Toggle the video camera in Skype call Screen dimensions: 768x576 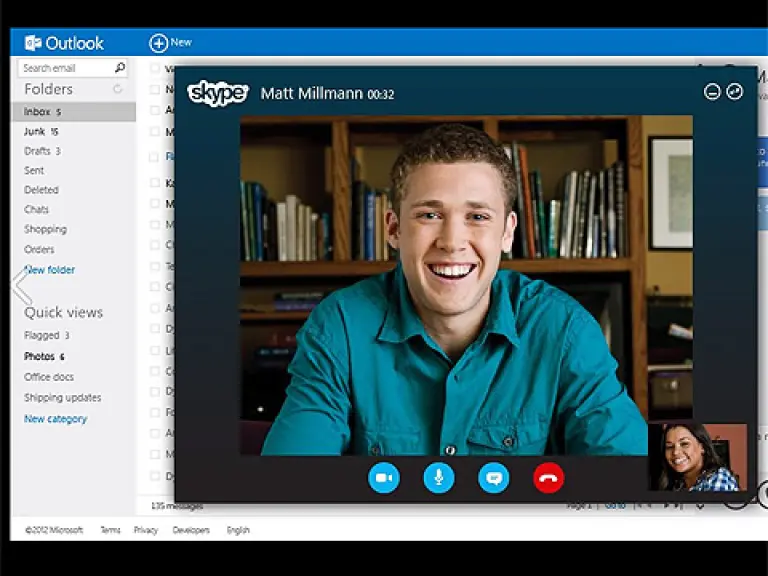(383, 478)
